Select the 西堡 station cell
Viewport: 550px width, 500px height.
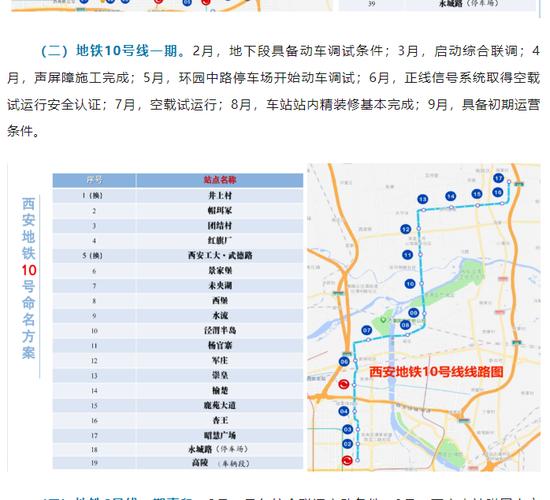click(220, 301)
